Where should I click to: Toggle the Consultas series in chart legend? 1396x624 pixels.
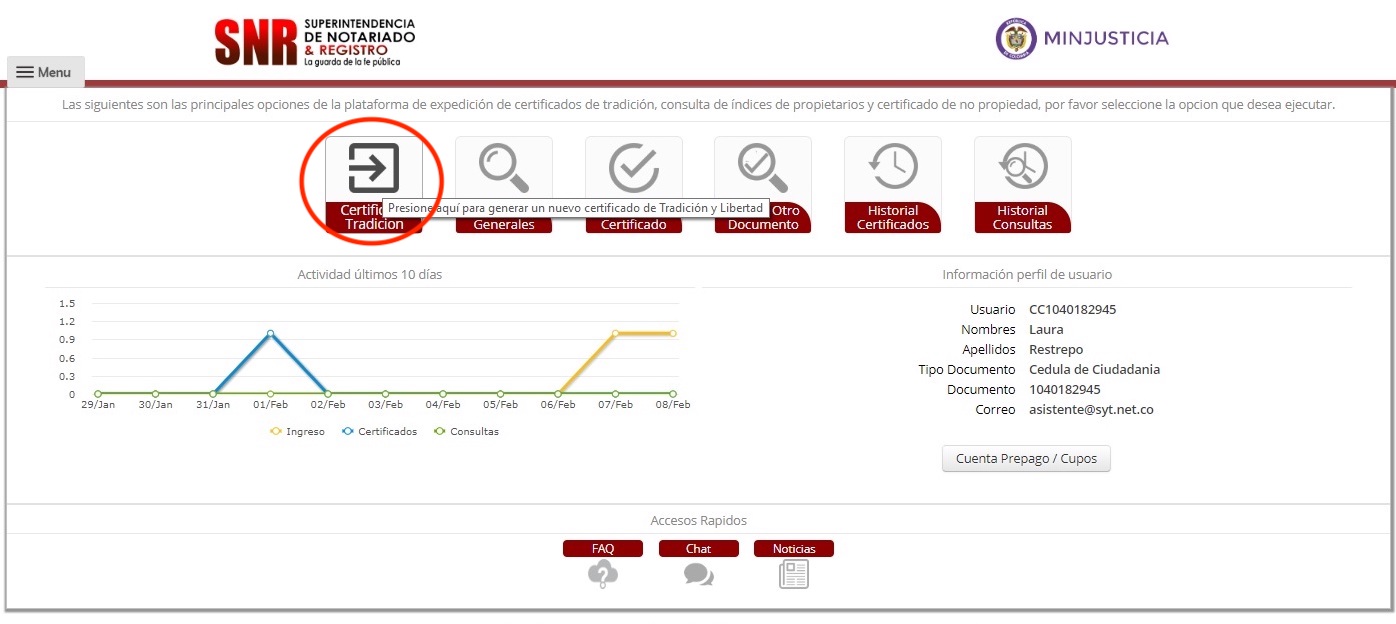pos(466,431)
